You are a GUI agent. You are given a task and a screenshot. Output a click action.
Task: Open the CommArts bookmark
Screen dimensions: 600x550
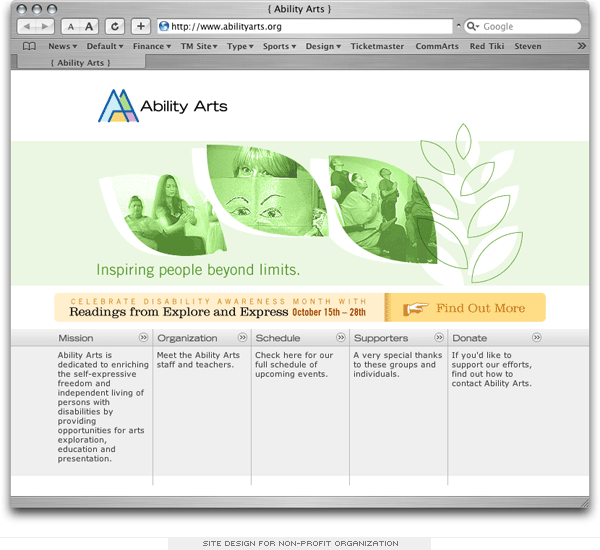click(437, 46)
